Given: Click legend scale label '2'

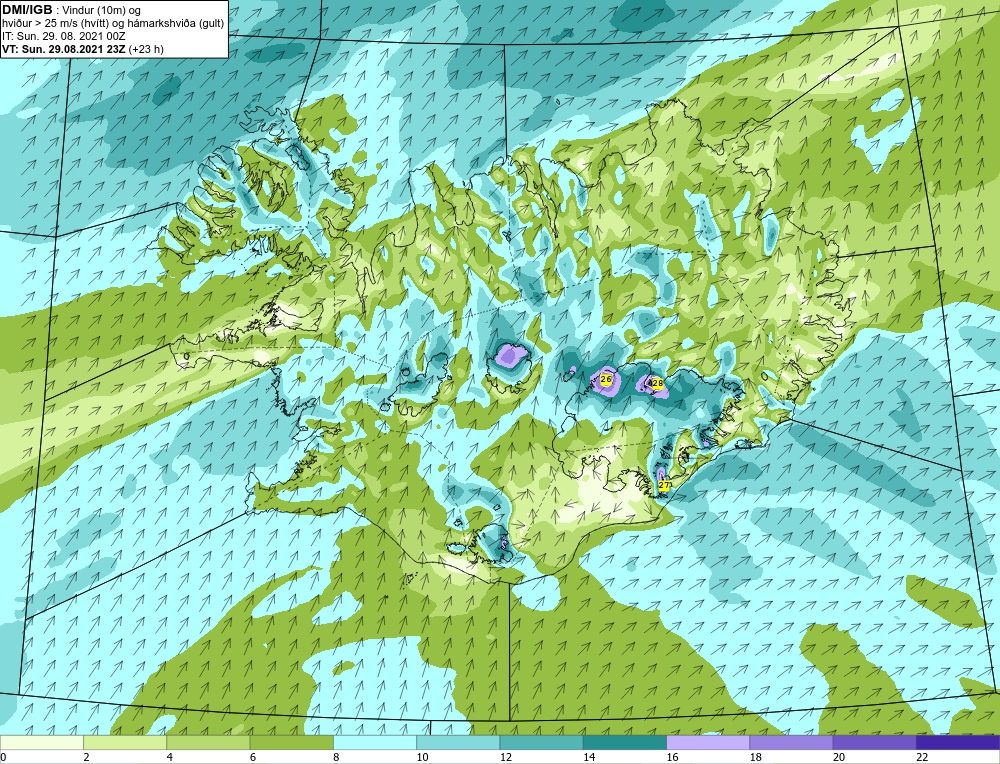Looking at the screenshot, I should (x=86, y=757).
